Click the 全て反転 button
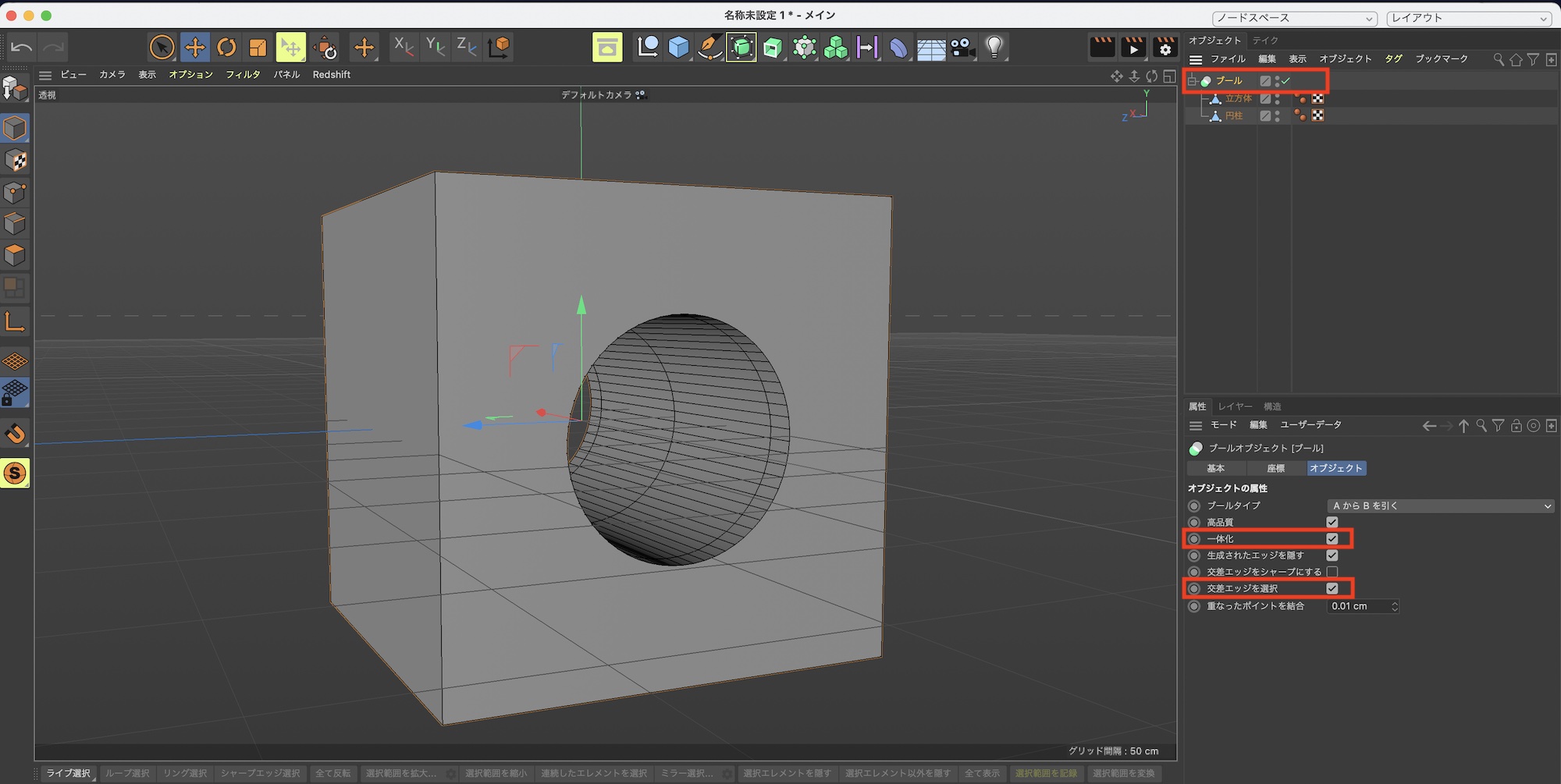Image resolution: width=1561 pixels, height=784 pixels. tap(332, 773)
